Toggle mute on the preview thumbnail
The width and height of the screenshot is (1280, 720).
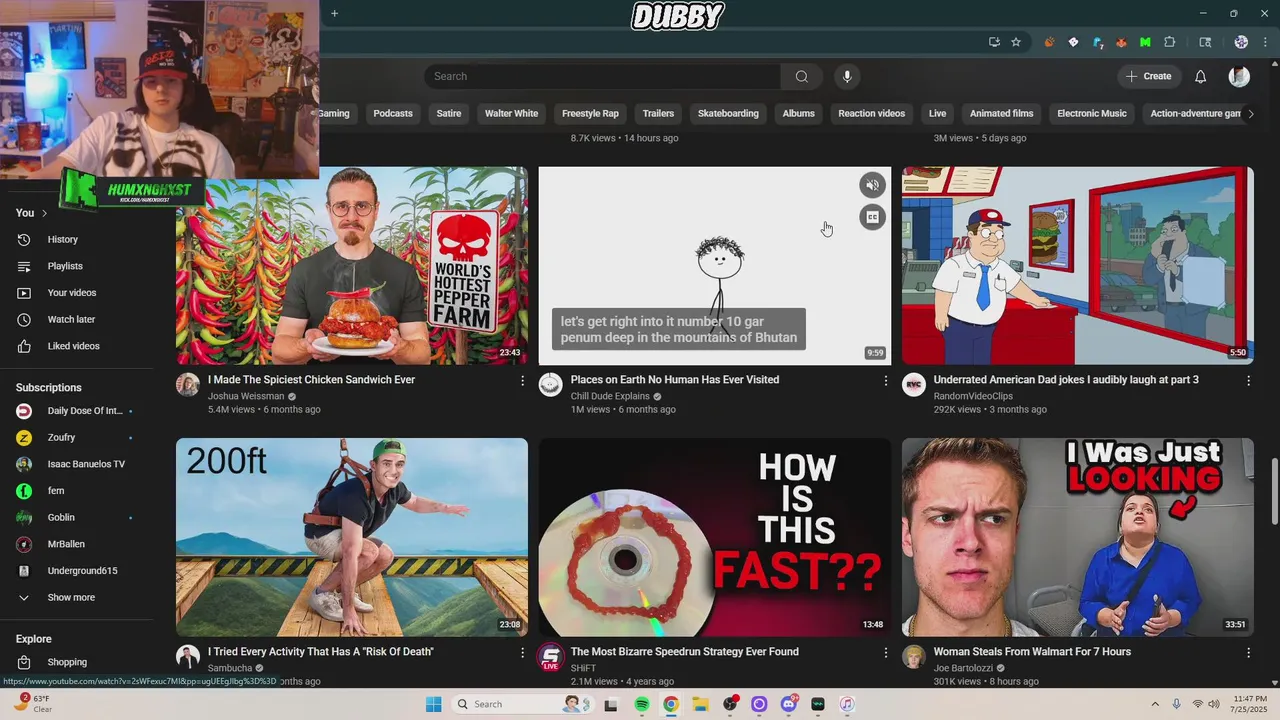(872, 185)
